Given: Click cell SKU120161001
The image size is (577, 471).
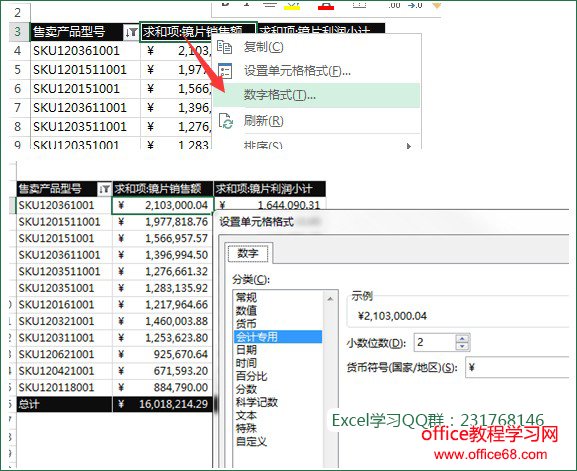Looking at the screenshot, I should [x=64, y=305].
